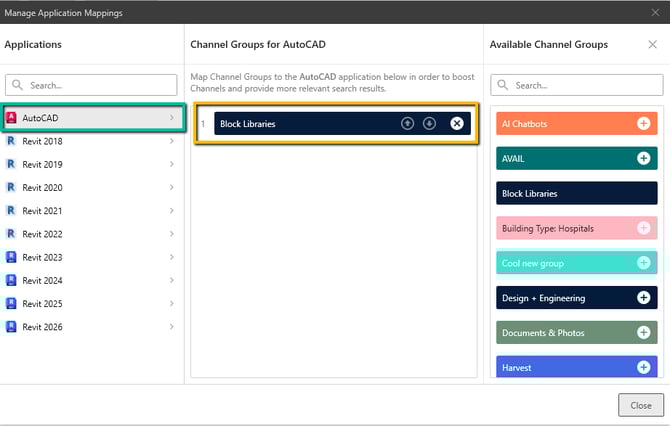670x426 pixels.
Task: Add Cool new group channel group
Action: pos(643,263)
